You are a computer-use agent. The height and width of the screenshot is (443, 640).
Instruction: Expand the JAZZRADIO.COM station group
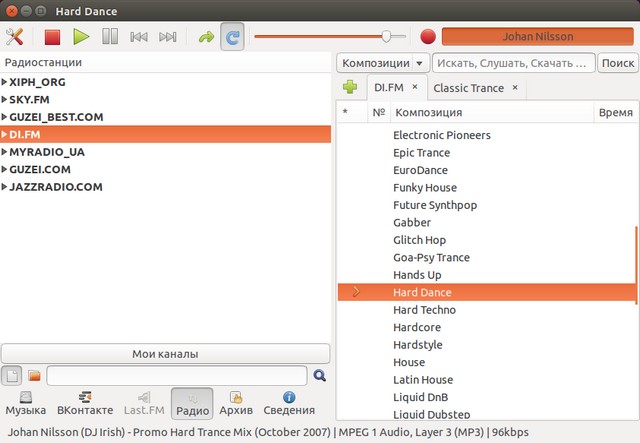tap(4, 187)
